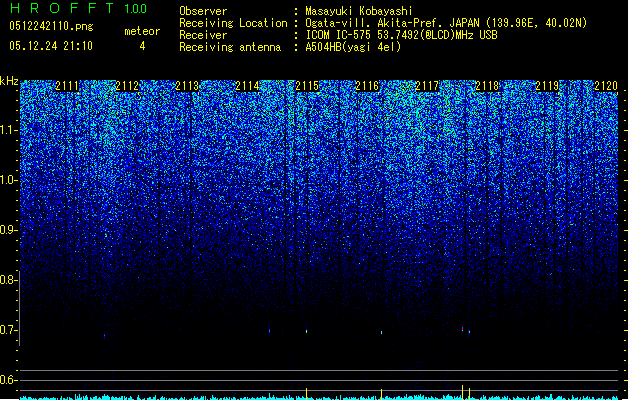The height and width of the screenshot is (400, 629).
Task: Click the 2118 time marker
Action: point(487,85)
